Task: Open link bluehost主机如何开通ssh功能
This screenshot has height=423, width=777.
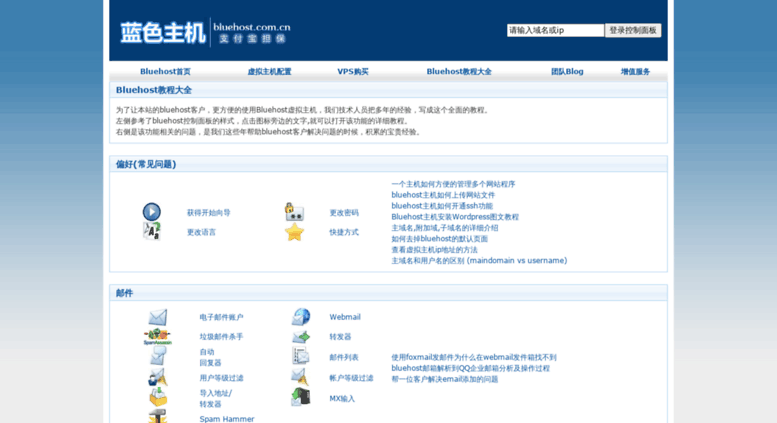Action: pyautogui.click(x=442, y=206)
